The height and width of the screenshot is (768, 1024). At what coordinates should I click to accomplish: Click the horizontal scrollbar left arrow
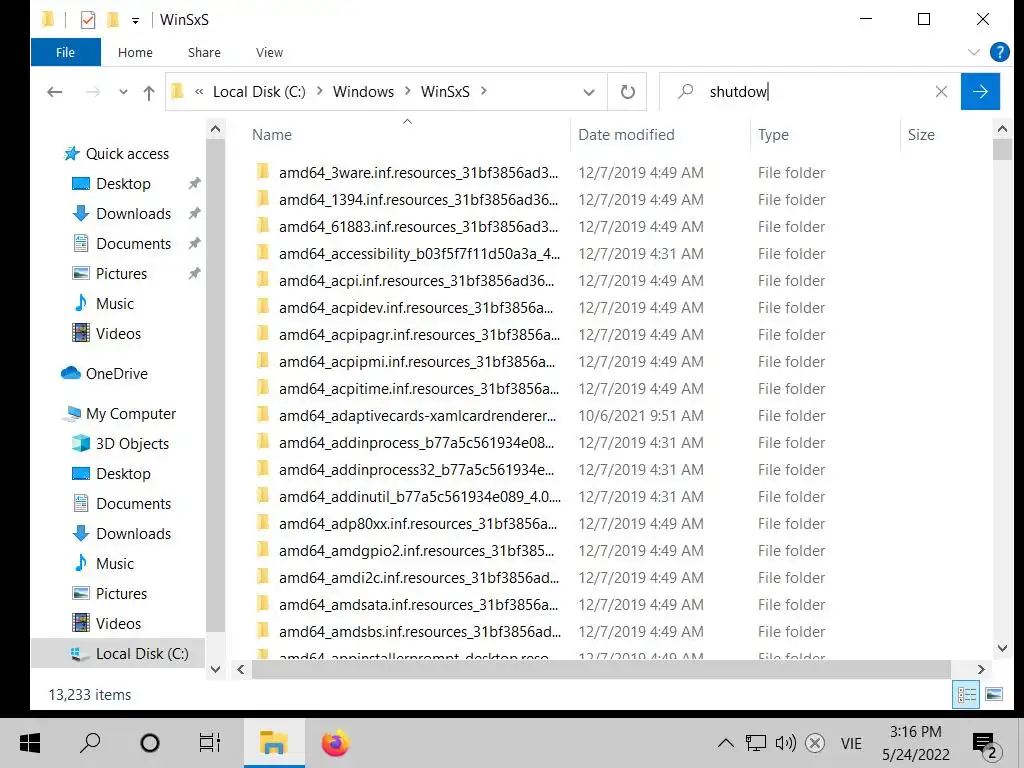[x=241, y=669]
